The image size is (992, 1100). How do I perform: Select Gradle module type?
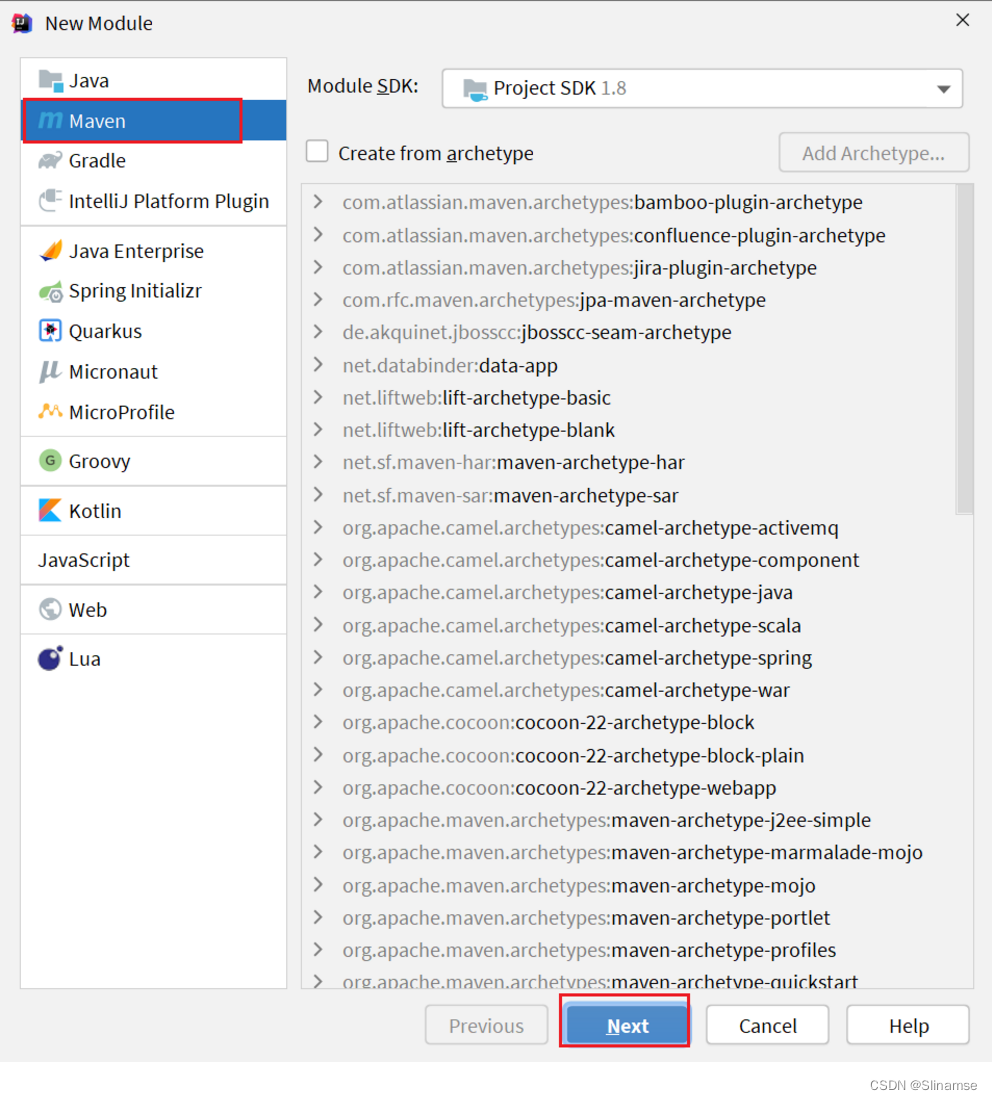(x=154, y=161)
